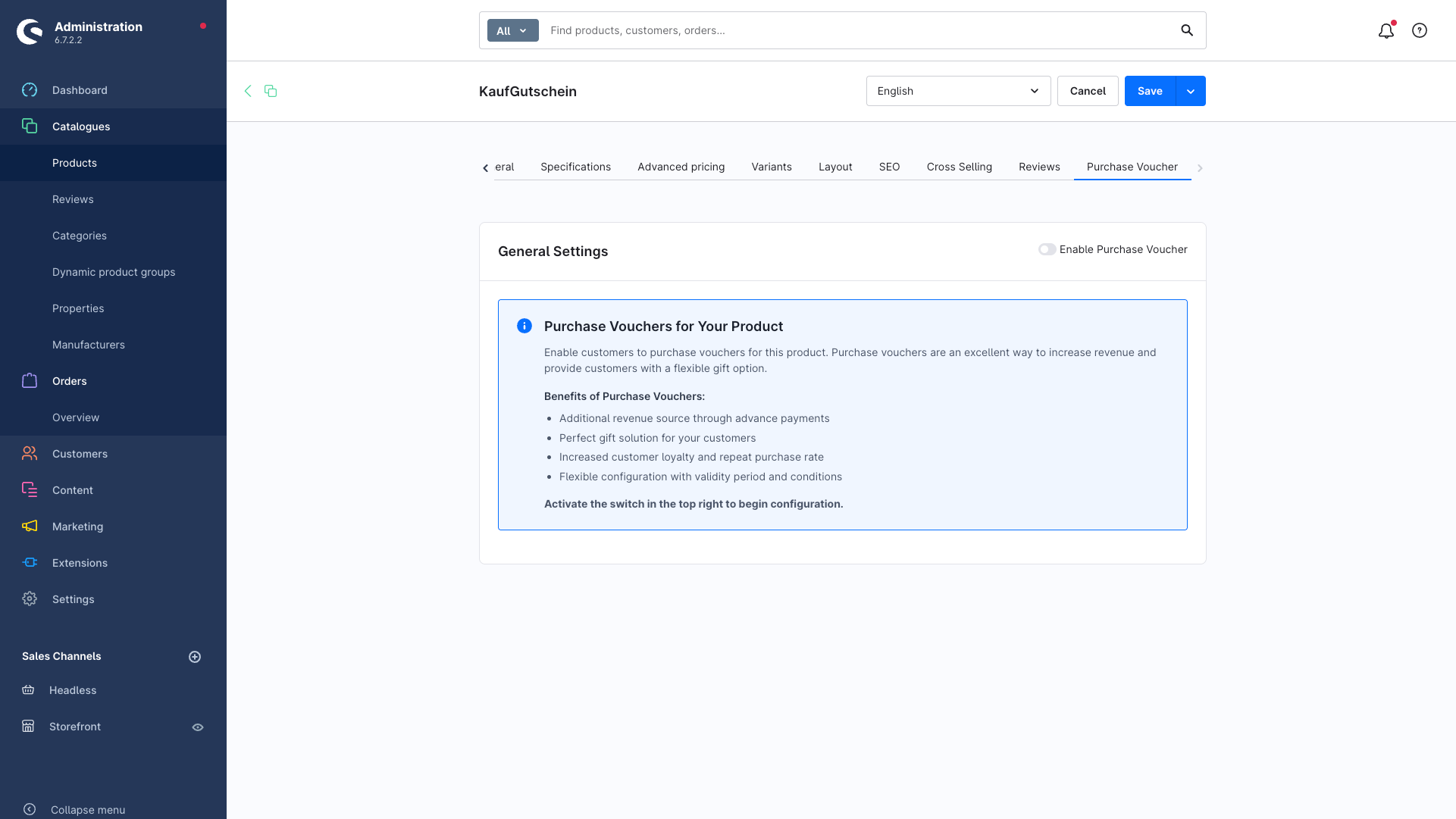Toggle the Storefront eye visibility icon
The image size is (1456, 819).
pyautogui.click(x=198, y=727)
